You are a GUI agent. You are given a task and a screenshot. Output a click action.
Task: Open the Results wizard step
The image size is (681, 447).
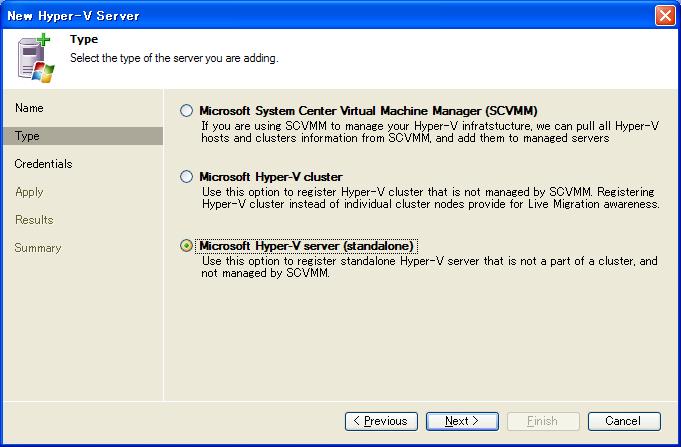(x=34, y=220)
